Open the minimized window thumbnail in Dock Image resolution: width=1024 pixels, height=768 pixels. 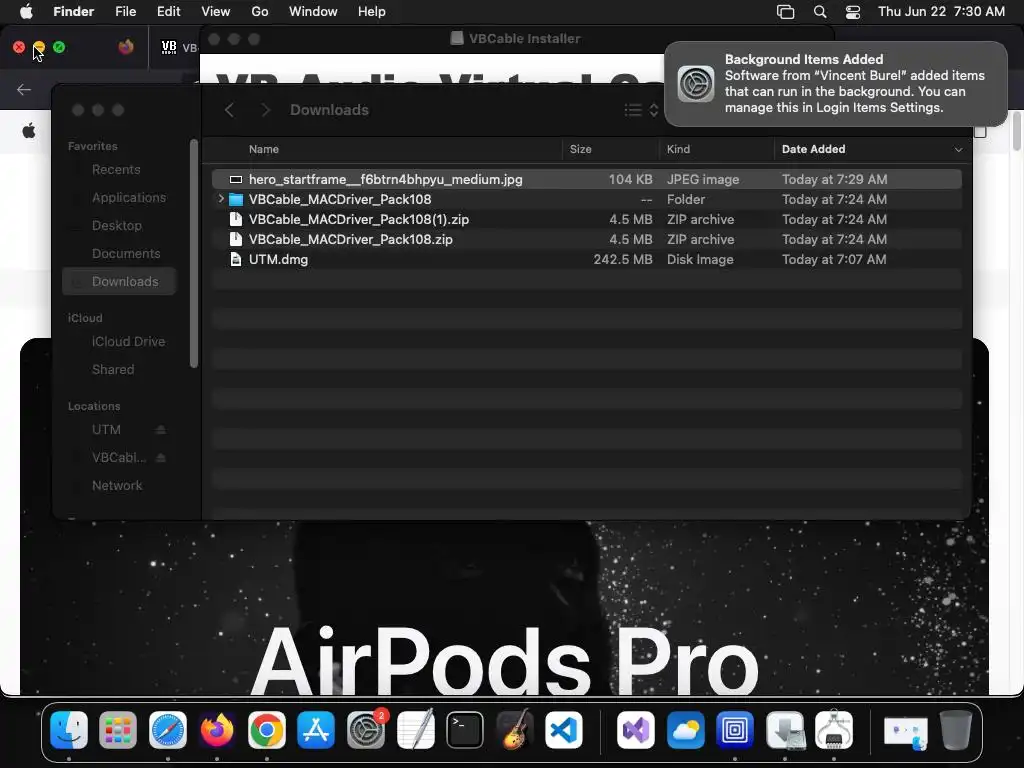coord(906,731)
